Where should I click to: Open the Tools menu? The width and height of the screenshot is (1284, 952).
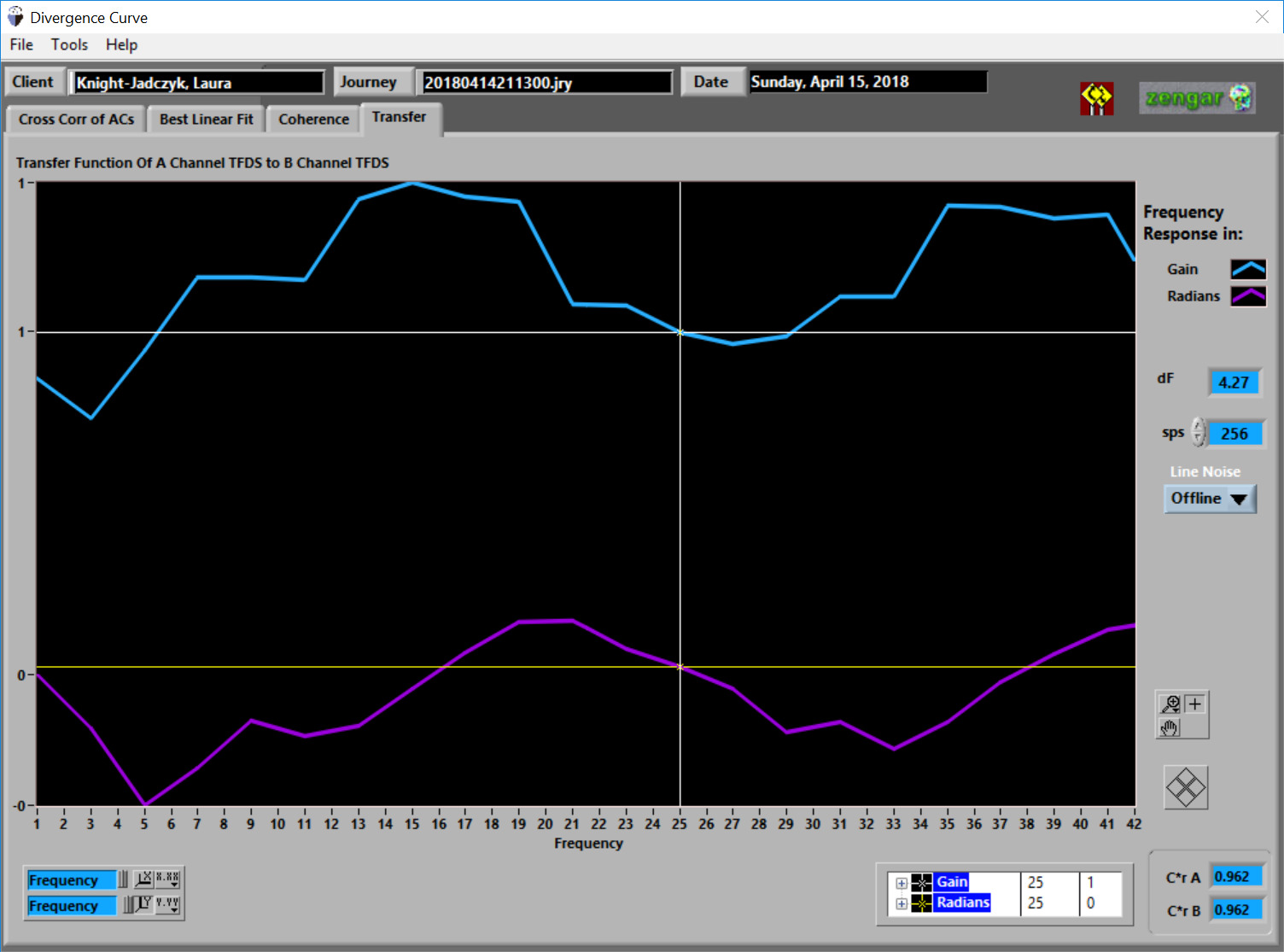click(69, 44)
